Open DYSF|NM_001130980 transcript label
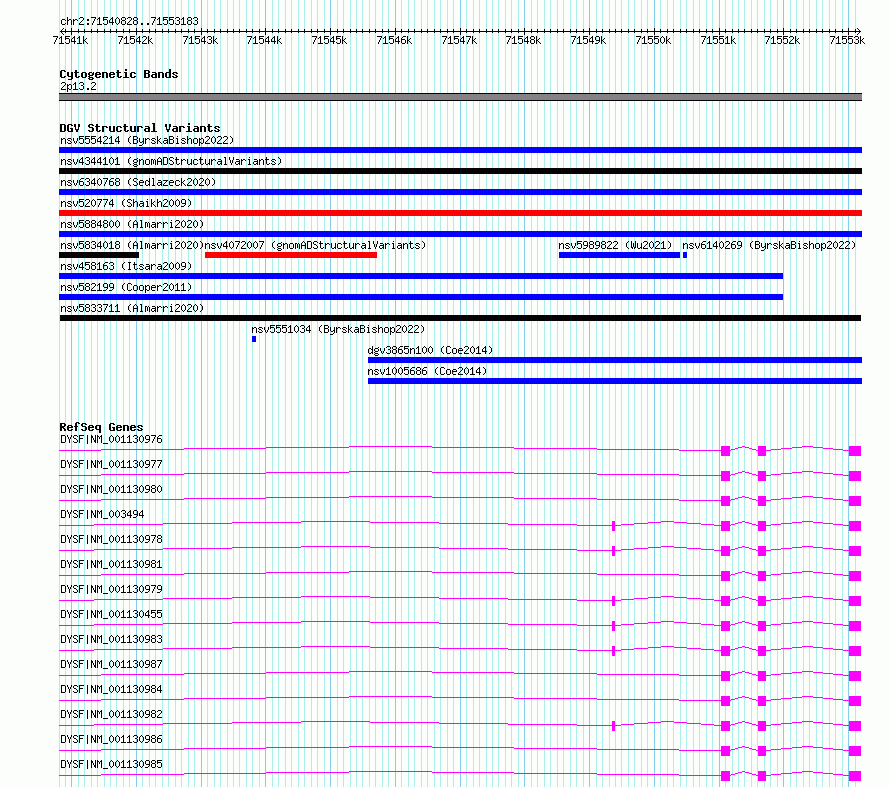 click(111, 489)
